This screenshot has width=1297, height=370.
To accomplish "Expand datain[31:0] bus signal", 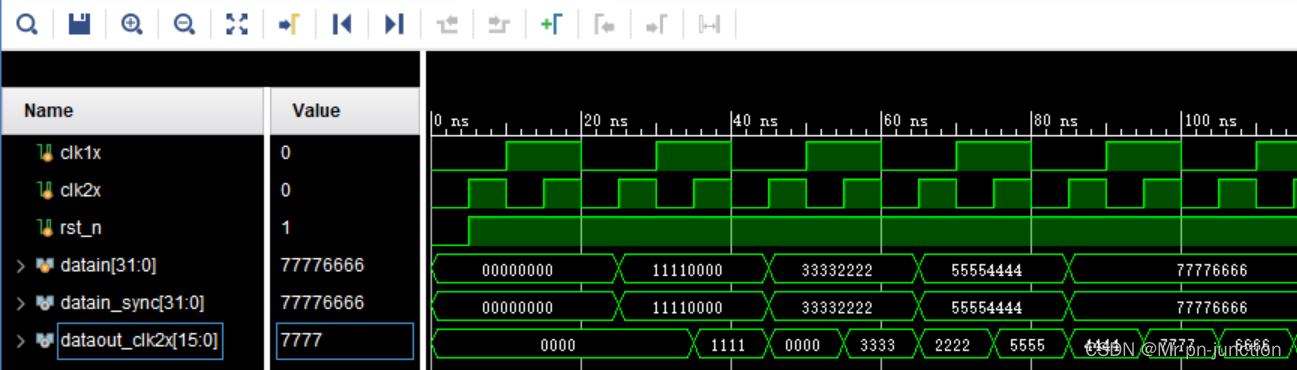I will tap(20, 265).
